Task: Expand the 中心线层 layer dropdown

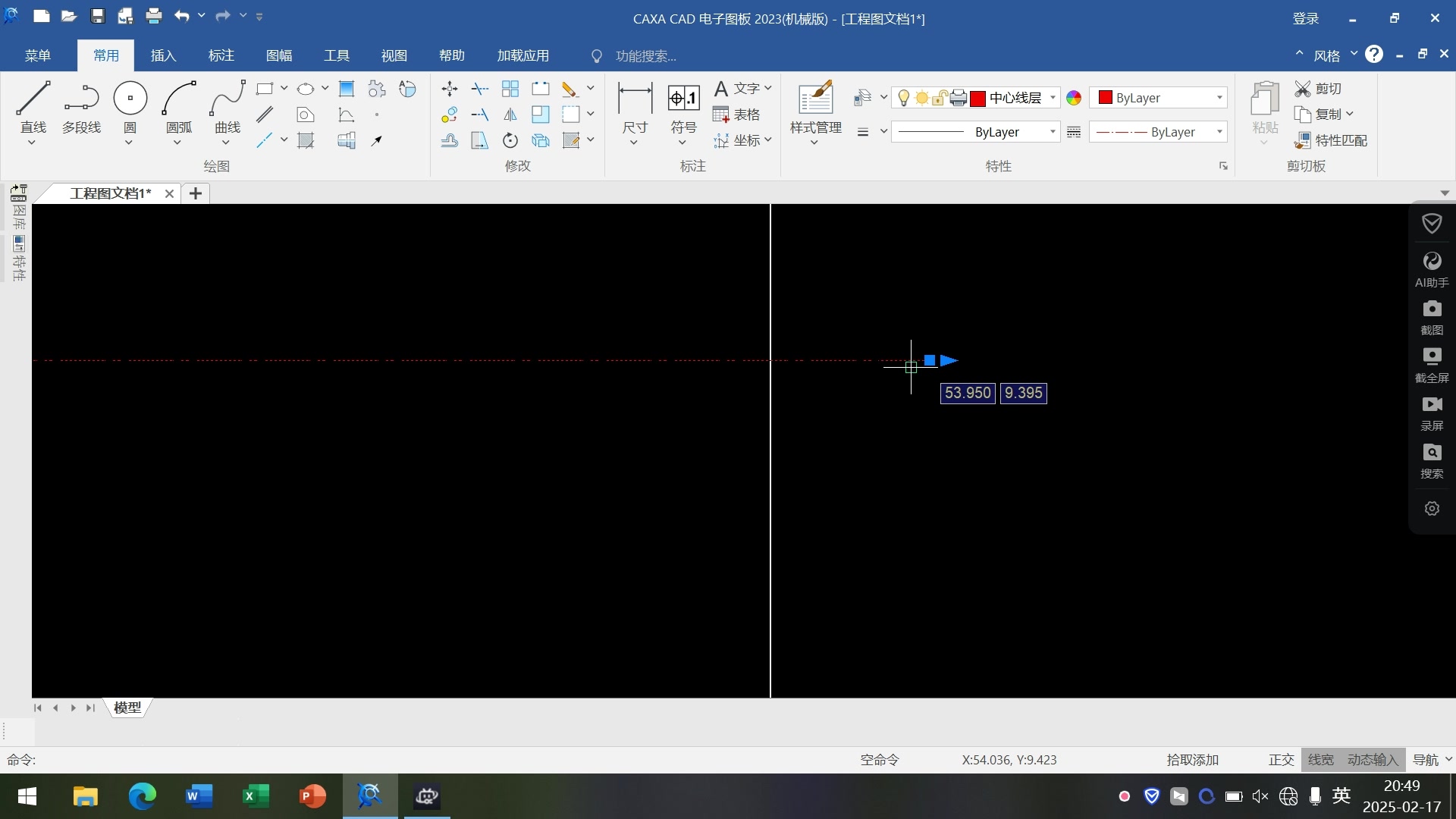Action: (x=1053, y=98)
